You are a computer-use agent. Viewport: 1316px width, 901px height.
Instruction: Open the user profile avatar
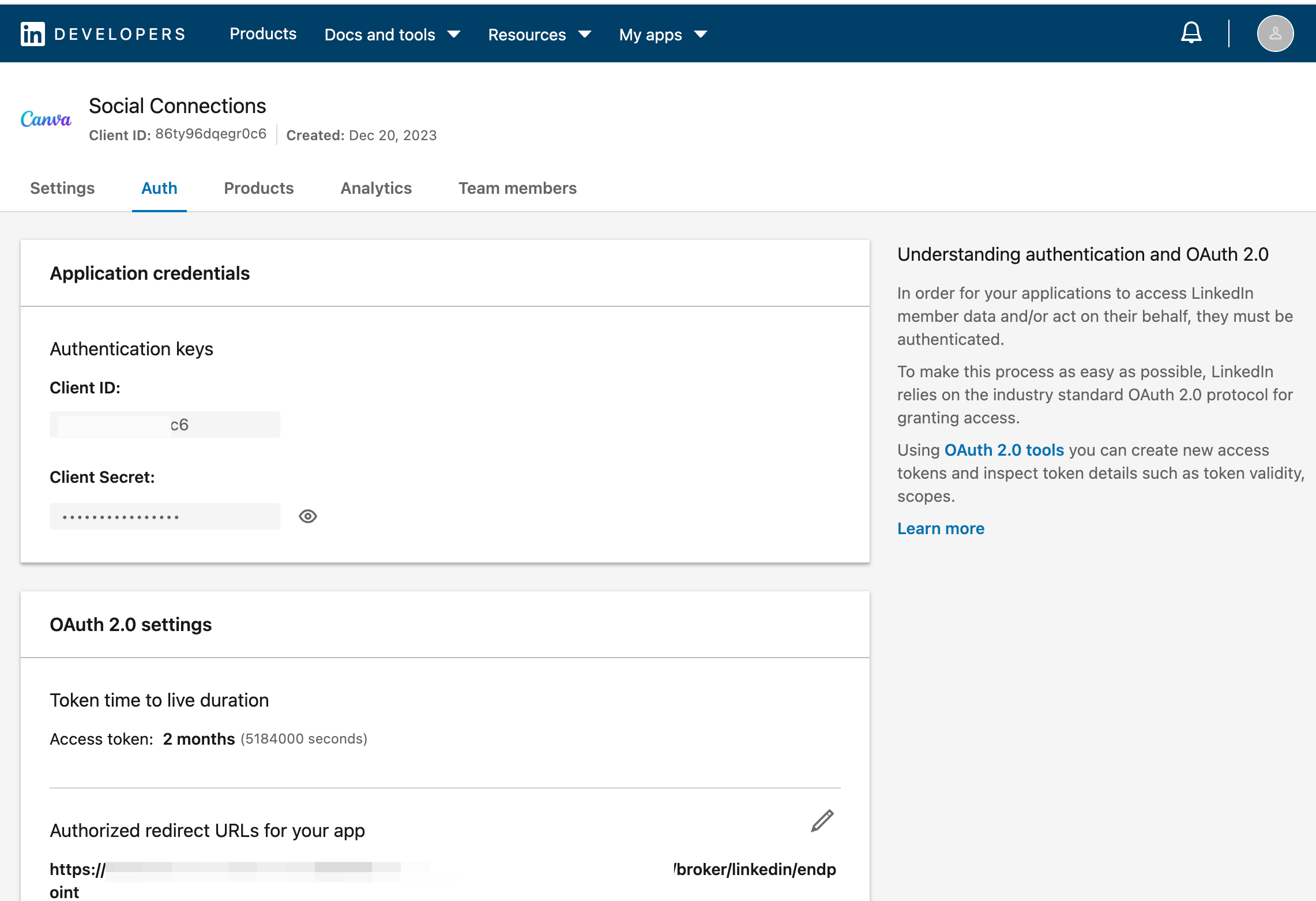click(x=1275, y=33)
